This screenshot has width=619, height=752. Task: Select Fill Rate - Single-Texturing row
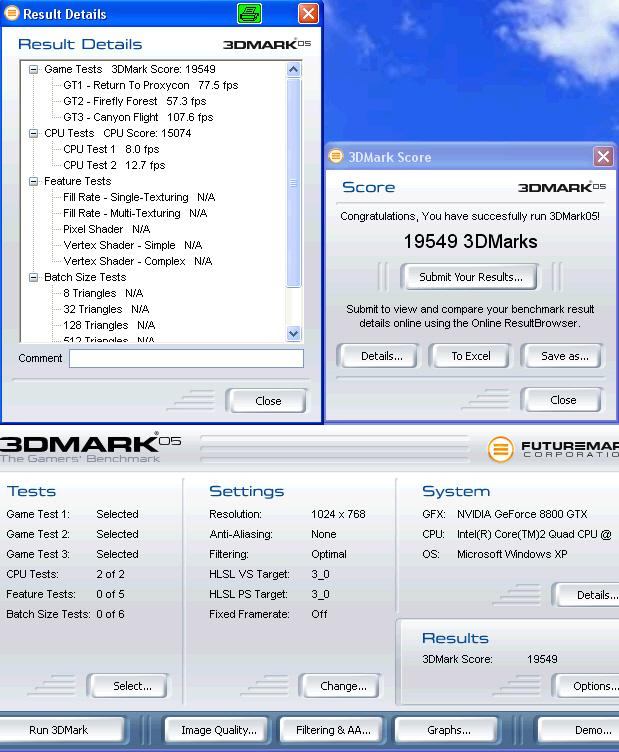139,197
